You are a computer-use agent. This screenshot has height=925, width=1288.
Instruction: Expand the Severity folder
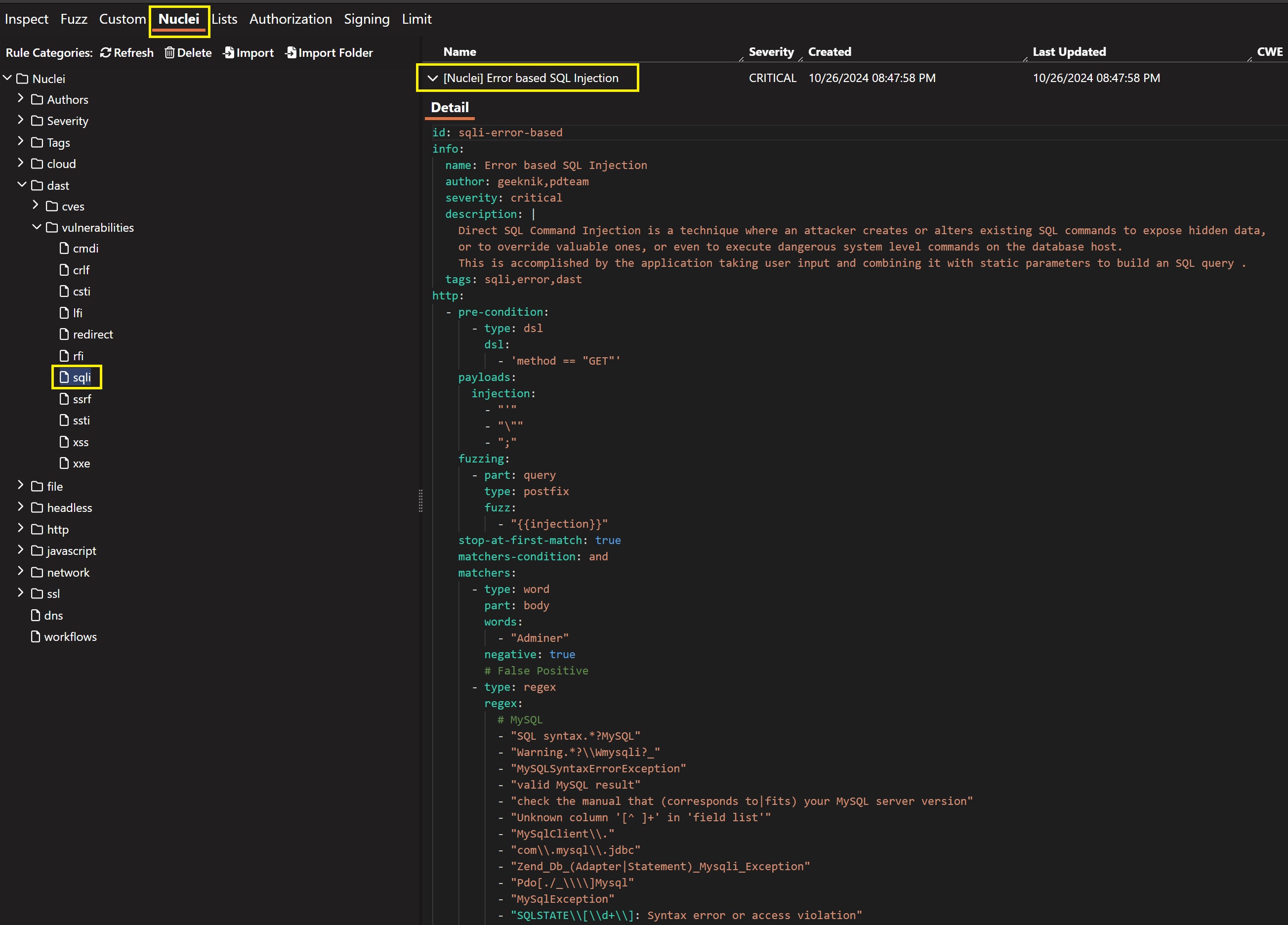click(20, 121)
